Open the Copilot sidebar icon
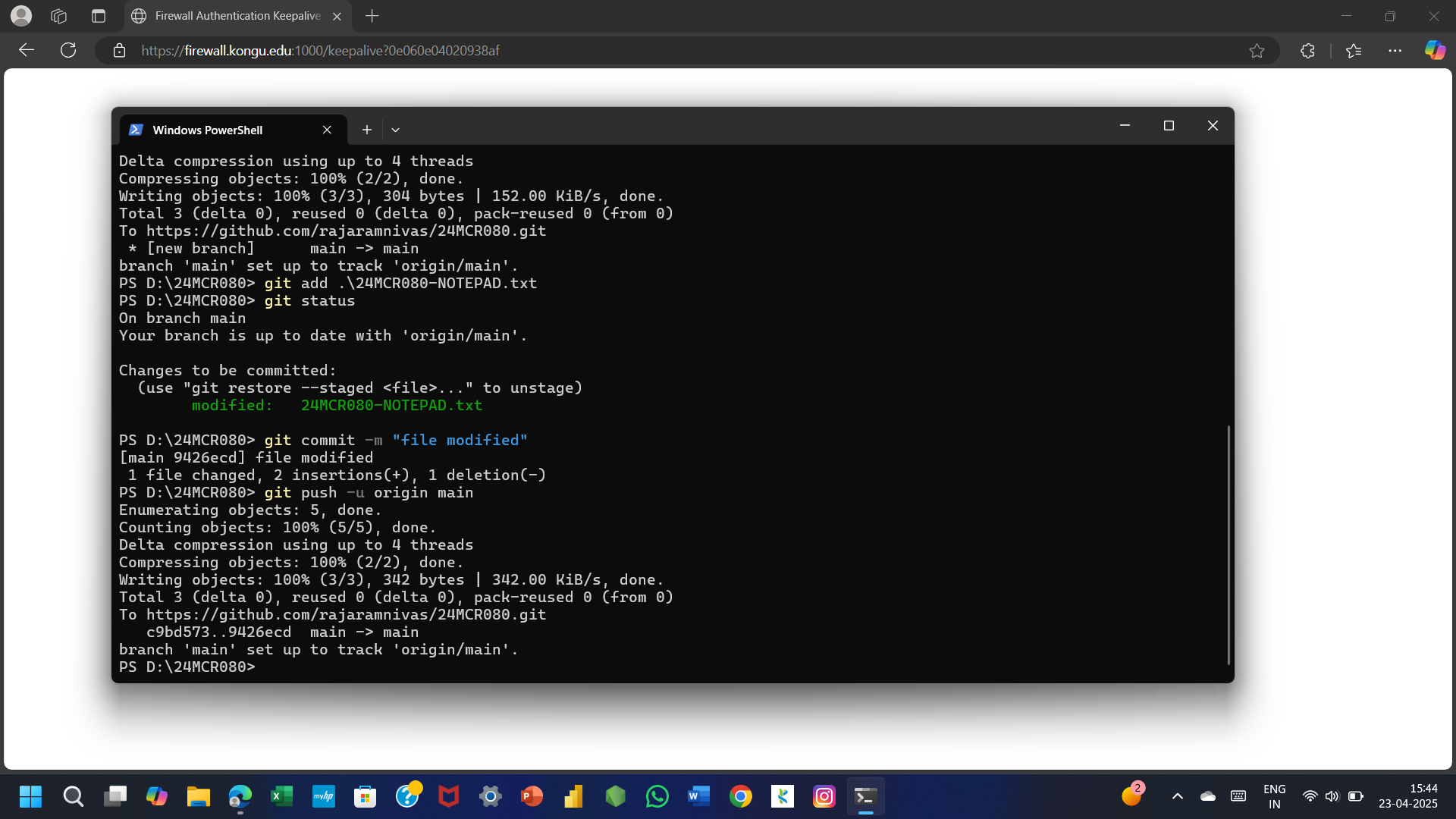This screenshot has height=819, width=1456. 1435,50
